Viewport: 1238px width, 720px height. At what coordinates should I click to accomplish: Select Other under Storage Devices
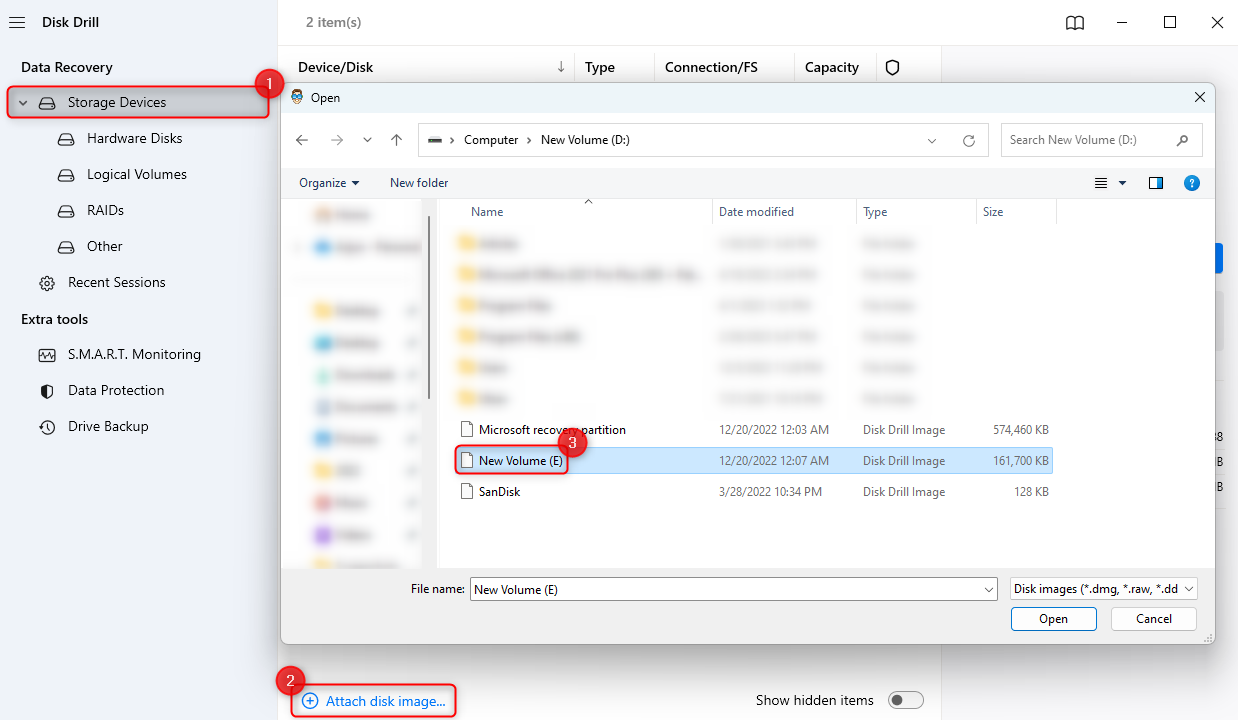pos(104,246)
